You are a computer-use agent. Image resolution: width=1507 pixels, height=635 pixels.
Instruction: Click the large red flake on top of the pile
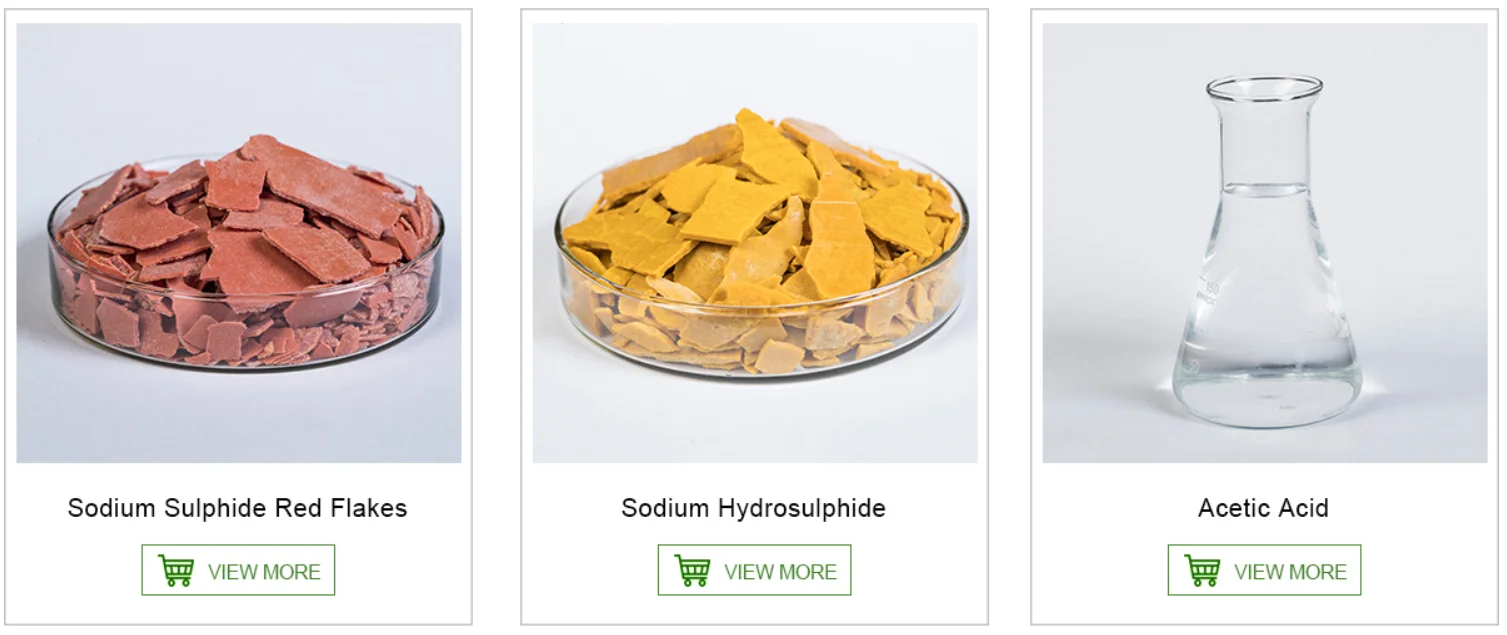click(320, 183)
